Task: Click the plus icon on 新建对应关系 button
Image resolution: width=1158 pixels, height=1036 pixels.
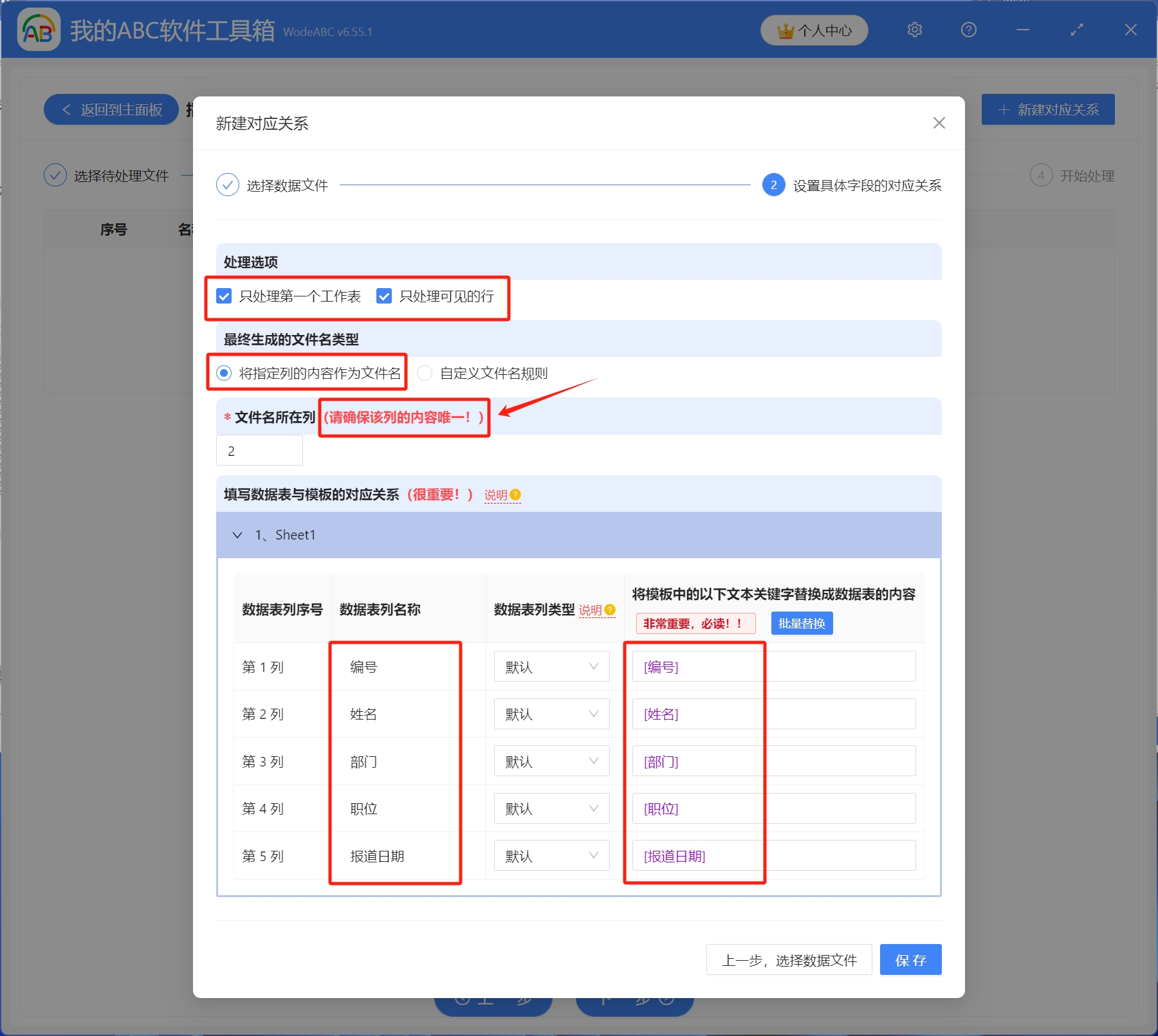Action: (1004, 109)
